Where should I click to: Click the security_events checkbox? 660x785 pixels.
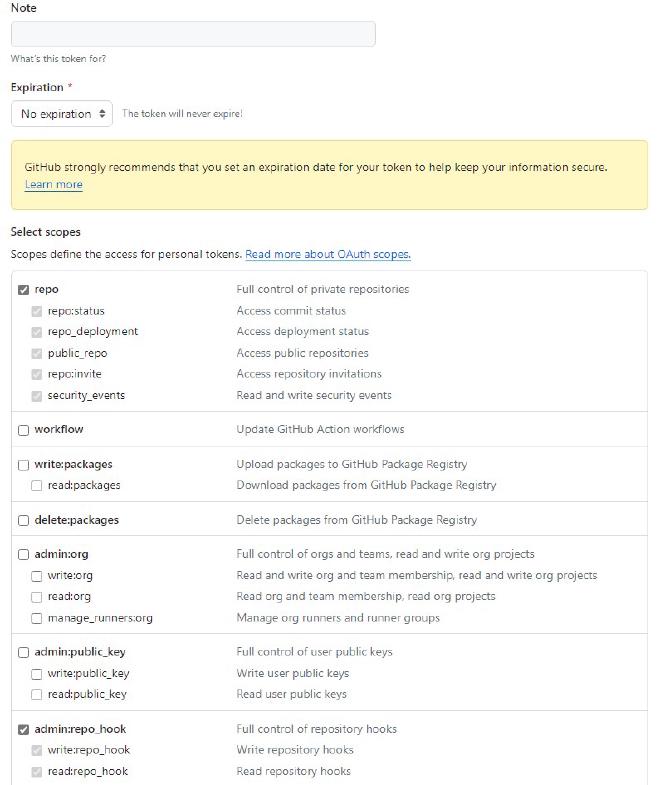click(37, 396)
